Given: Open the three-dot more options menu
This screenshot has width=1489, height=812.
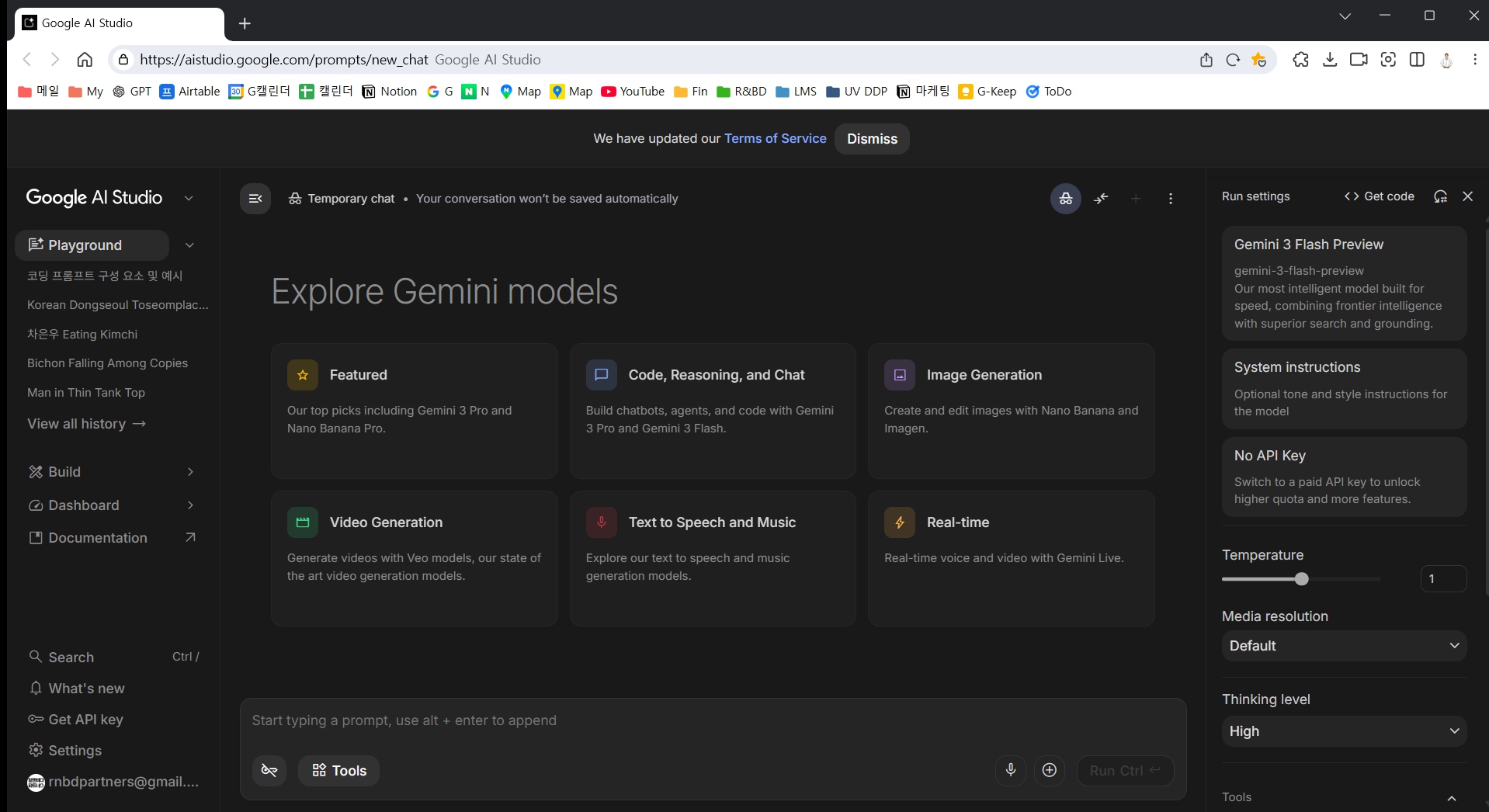Looking at the screenshot, I should [1171, 199].
